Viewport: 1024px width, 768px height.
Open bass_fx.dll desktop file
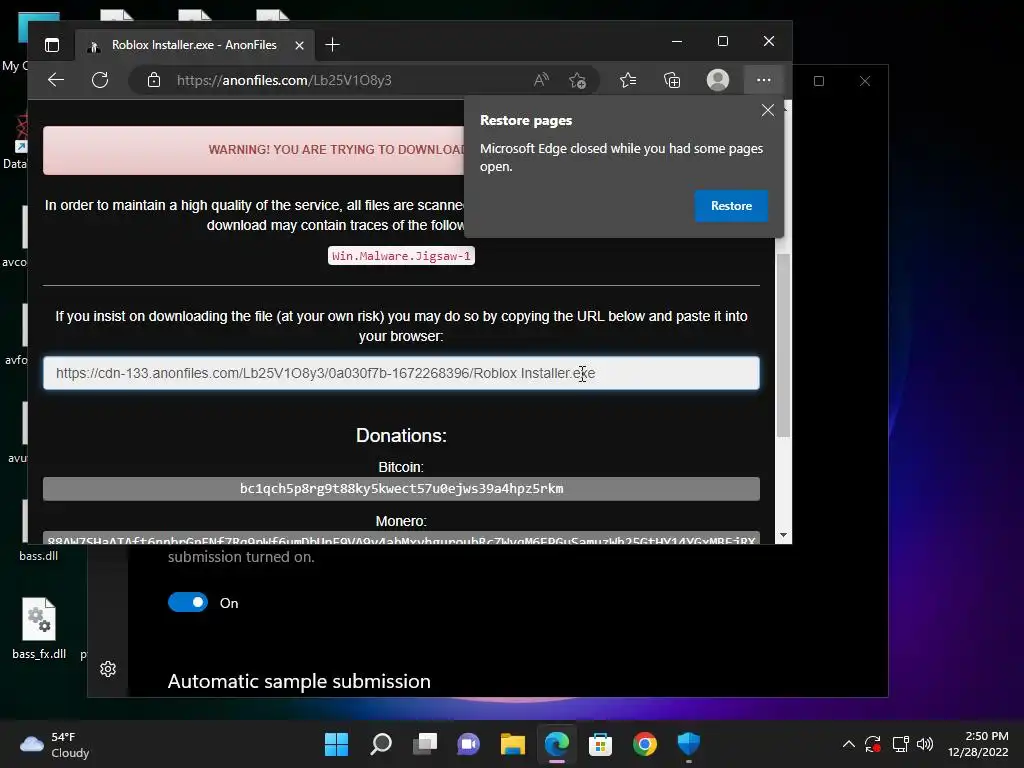[39, 628]
